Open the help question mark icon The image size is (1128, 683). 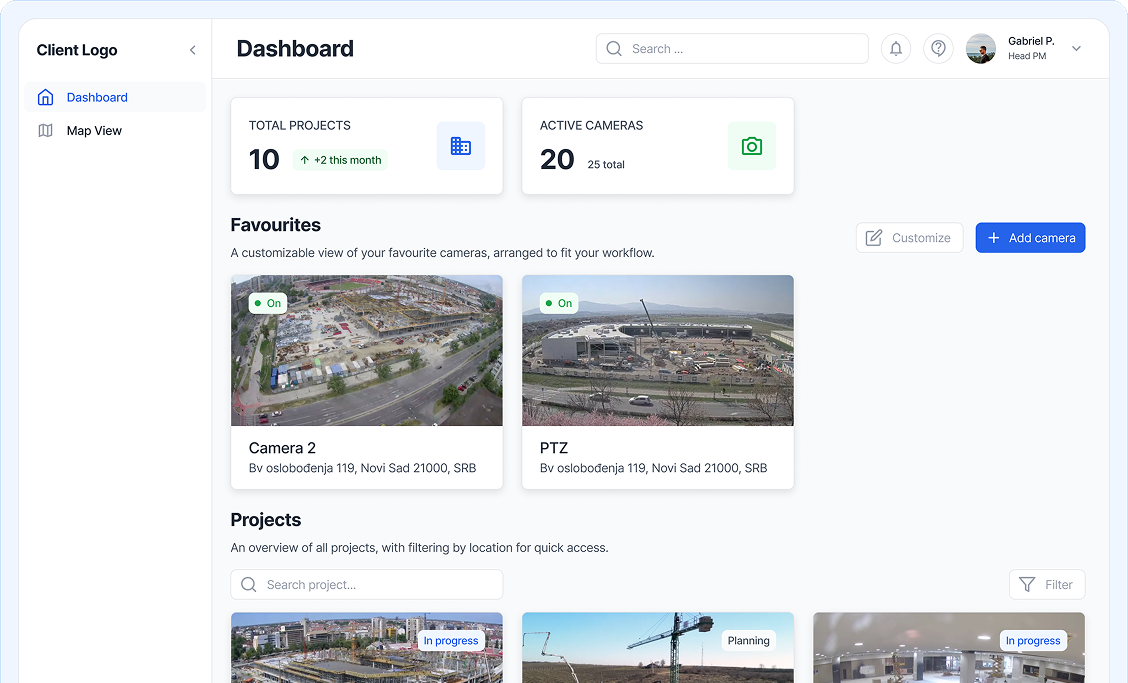[x=938, y=48]
